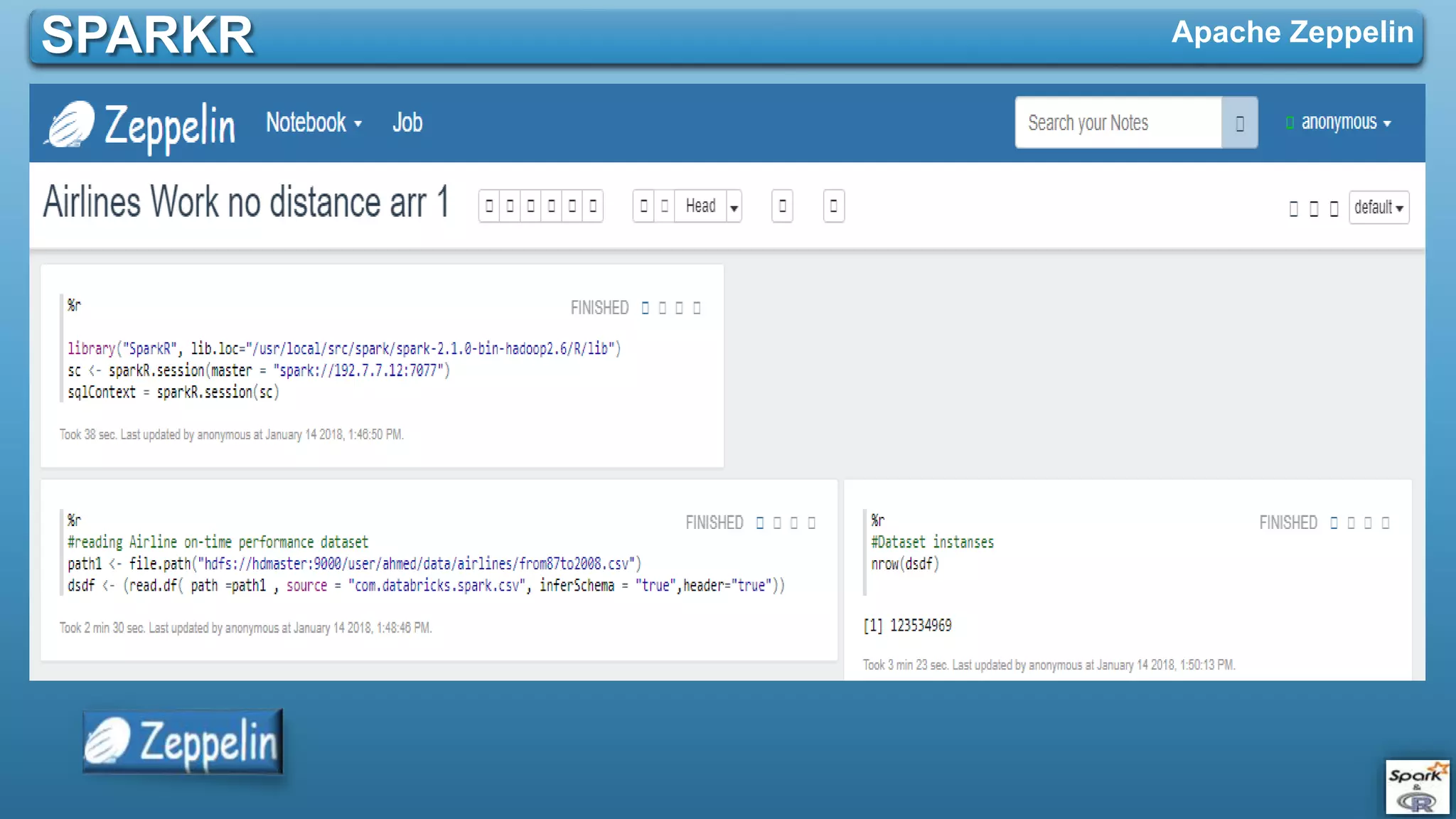Toggle output of library SparkR paragraph
The height and width of the screenshot is (819, 1456).
680,308
